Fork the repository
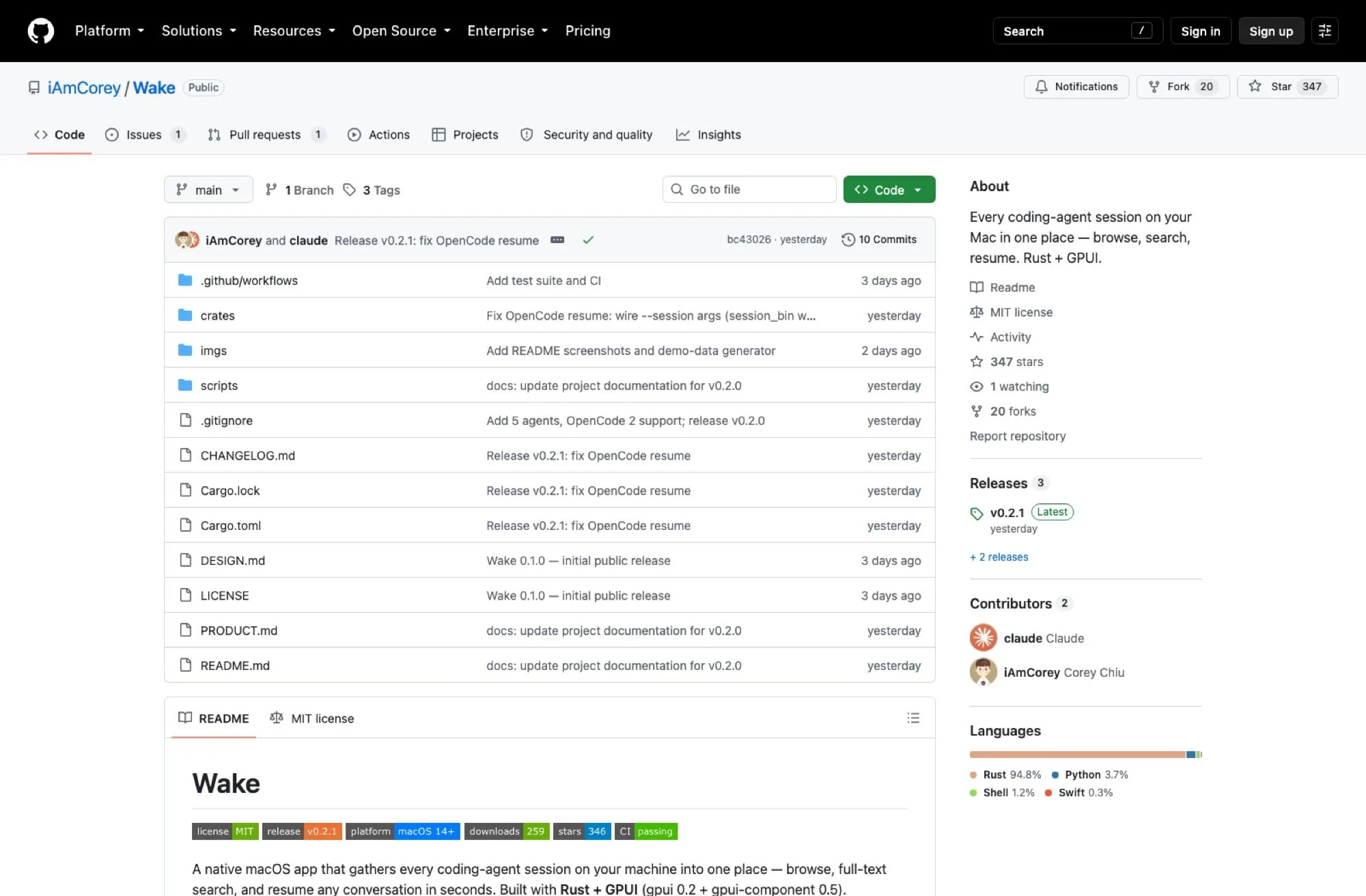 [1183, 87]
